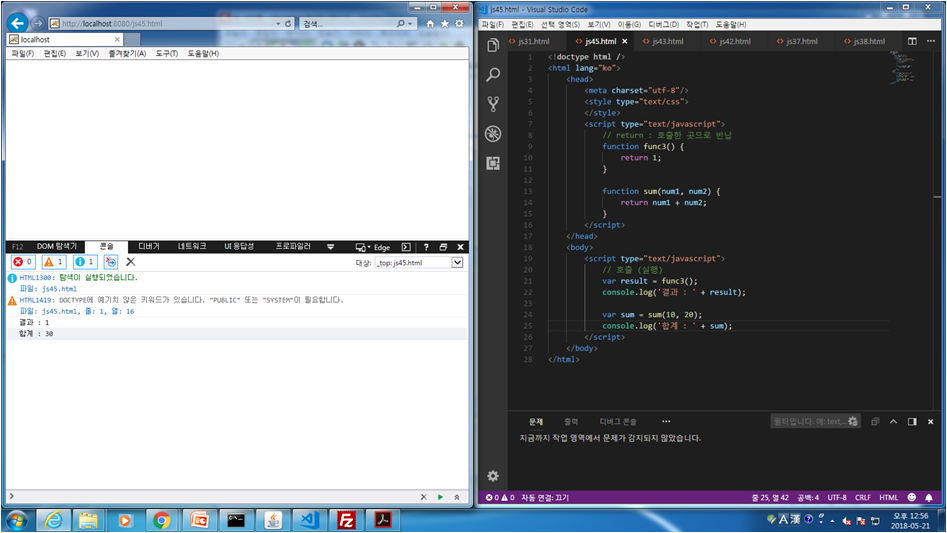Click the indentation 공백:4 status item
The image size is (947, 533).
click(808, 497)
